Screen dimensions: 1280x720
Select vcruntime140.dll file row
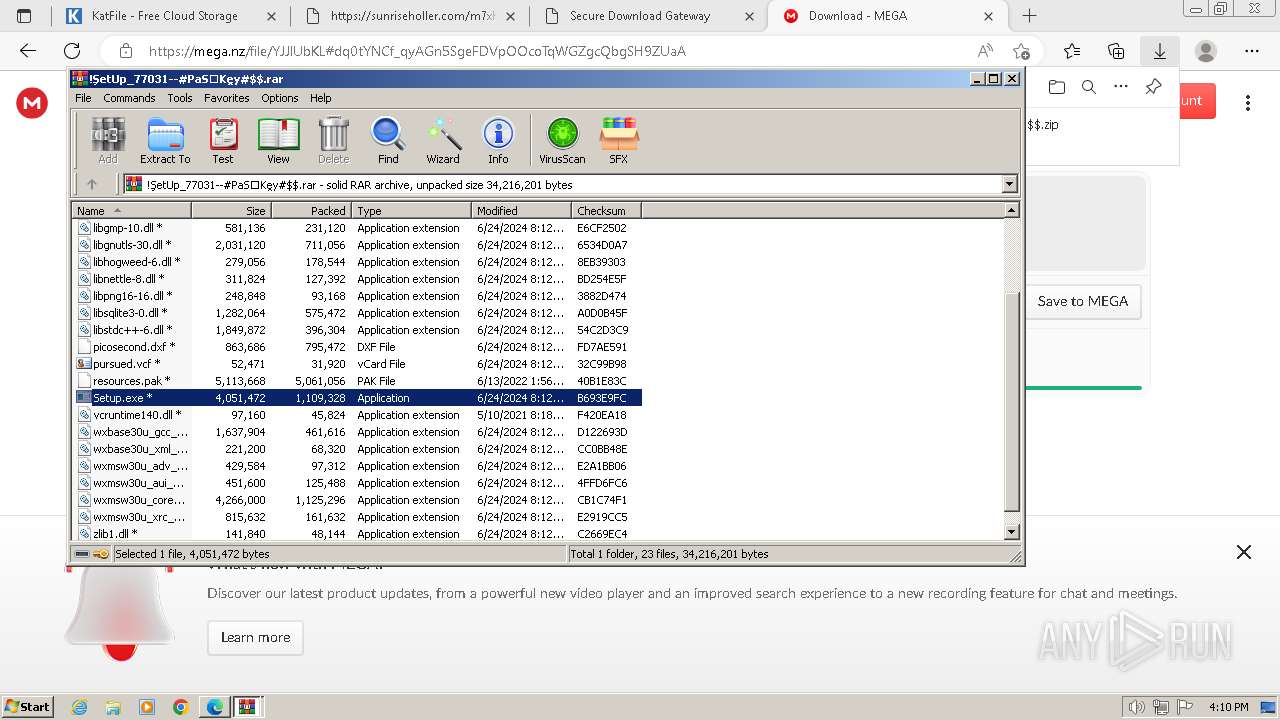coord(357,415)
